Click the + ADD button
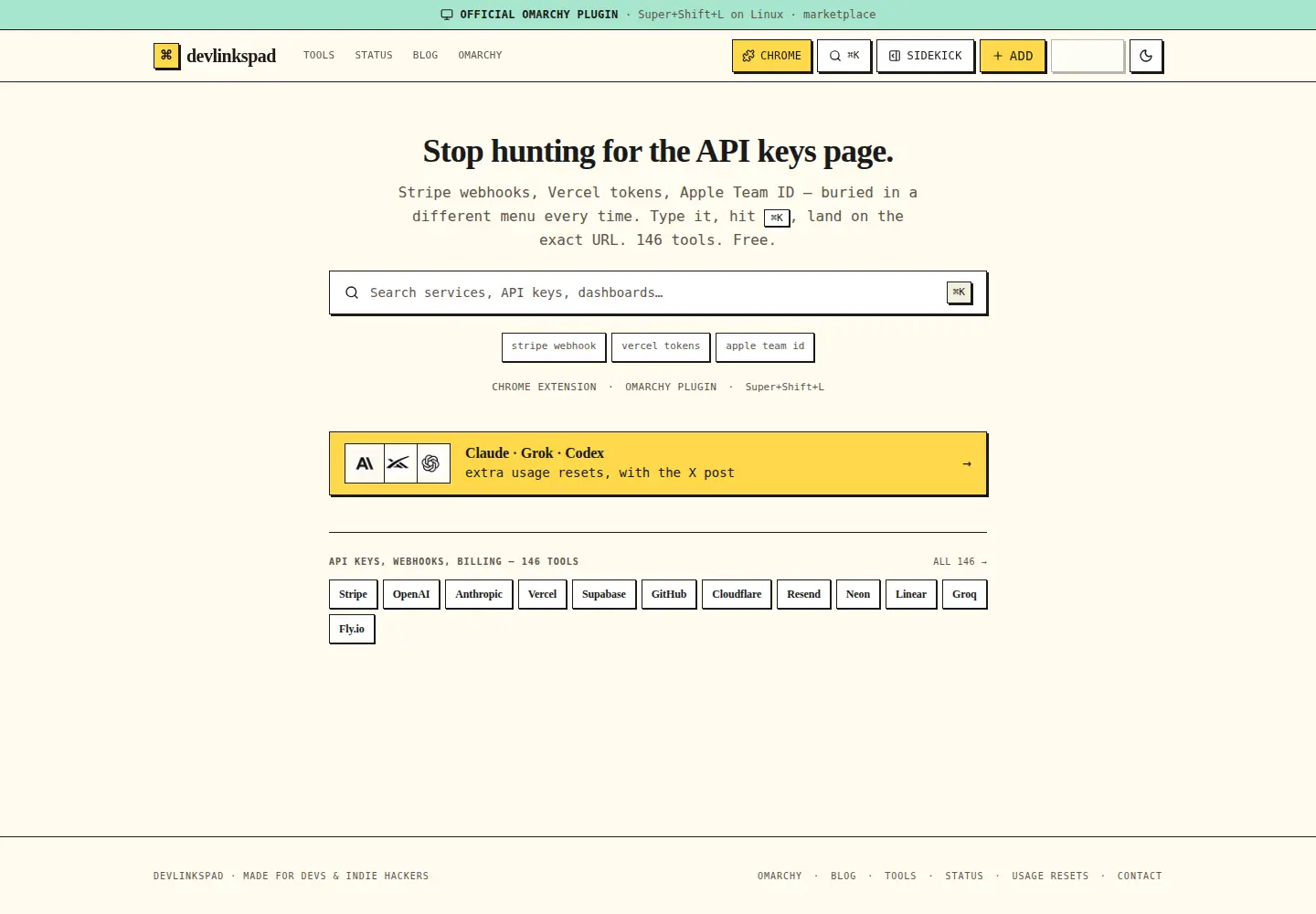Viewport: 1316px width, 914px height. click(1013, 56)
